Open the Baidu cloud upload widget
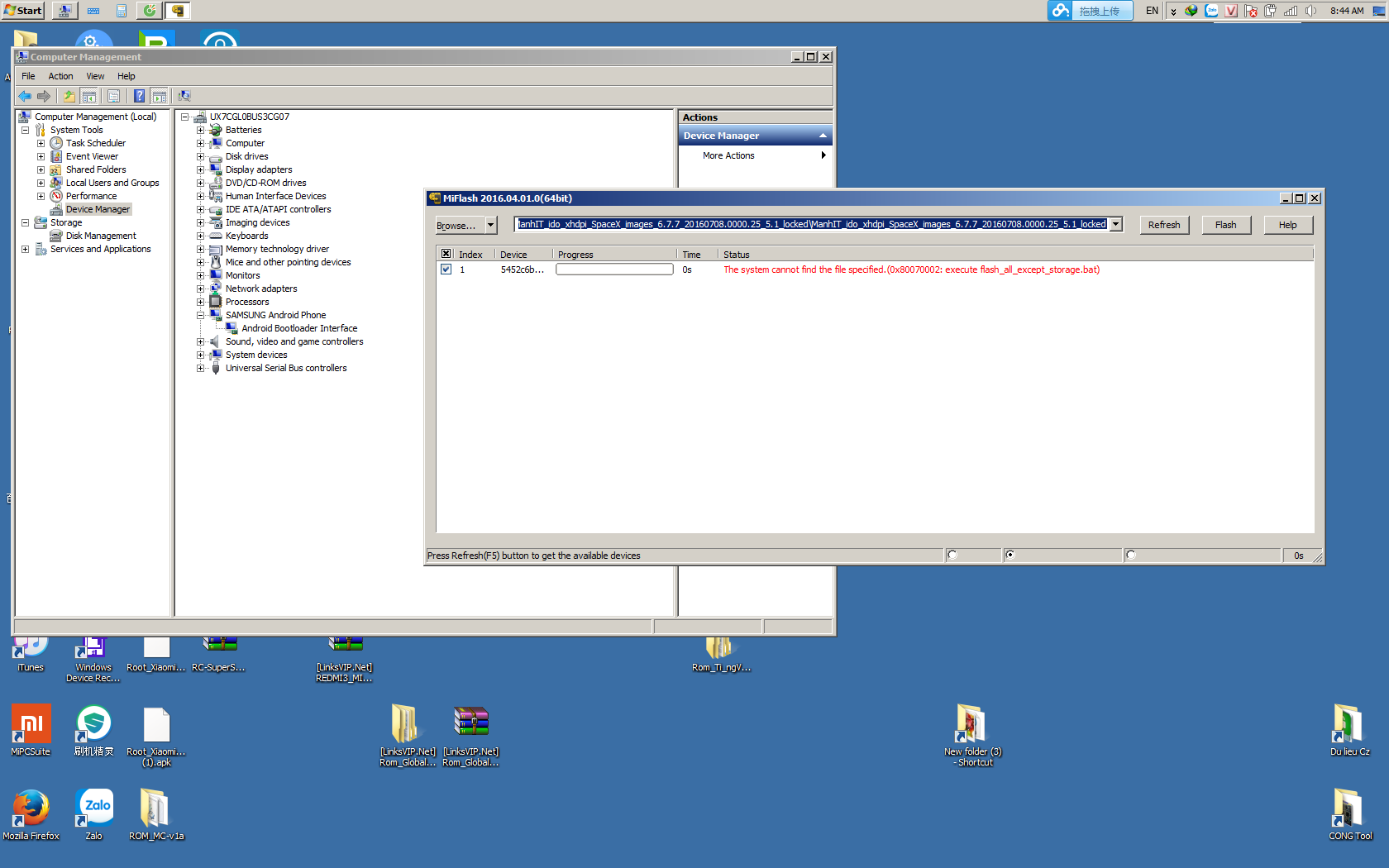Screen dimensions: 1389x868 point(1090,11)
